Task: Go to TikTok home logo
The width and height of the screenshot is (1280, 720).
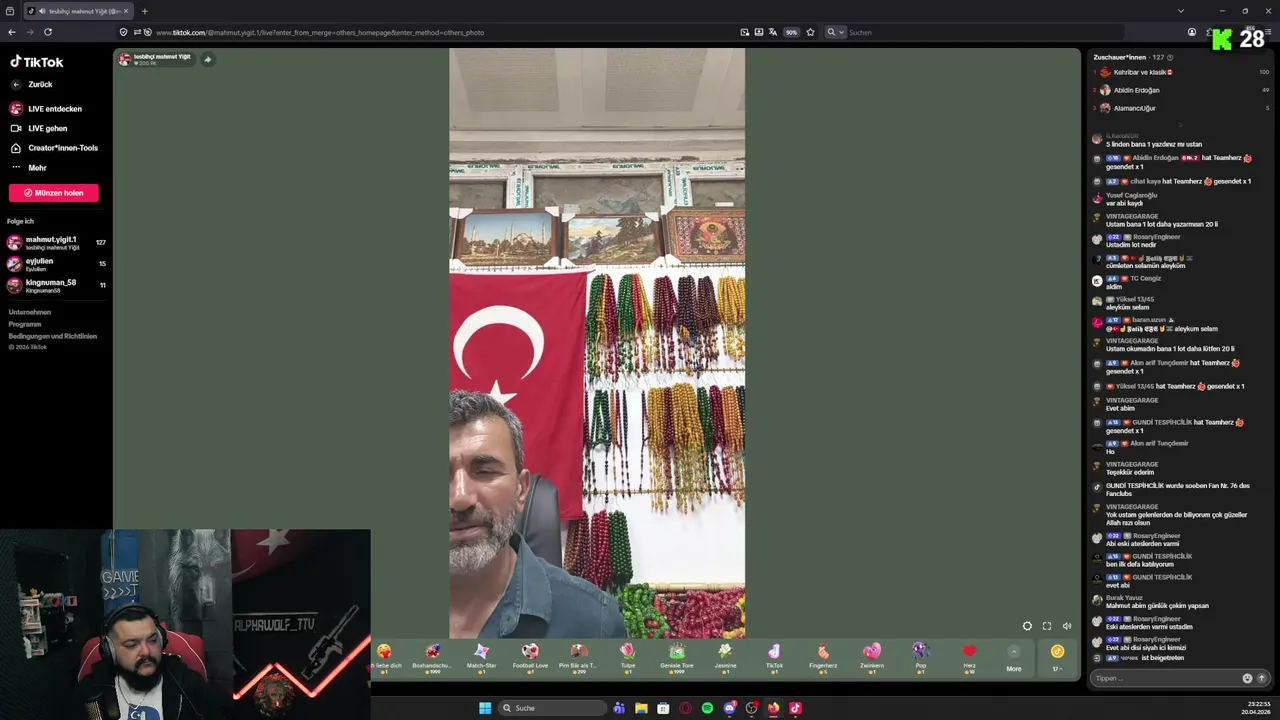Action: pyautogui.click(x=37, y=62)
